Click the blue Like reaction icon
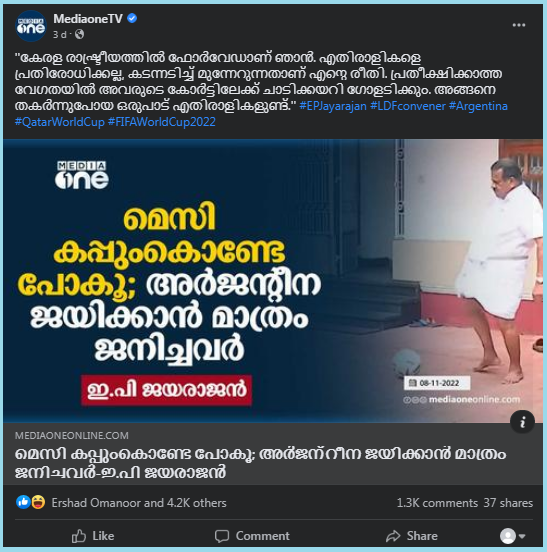The width and height of the screenshot is (547, 552). 23,502
